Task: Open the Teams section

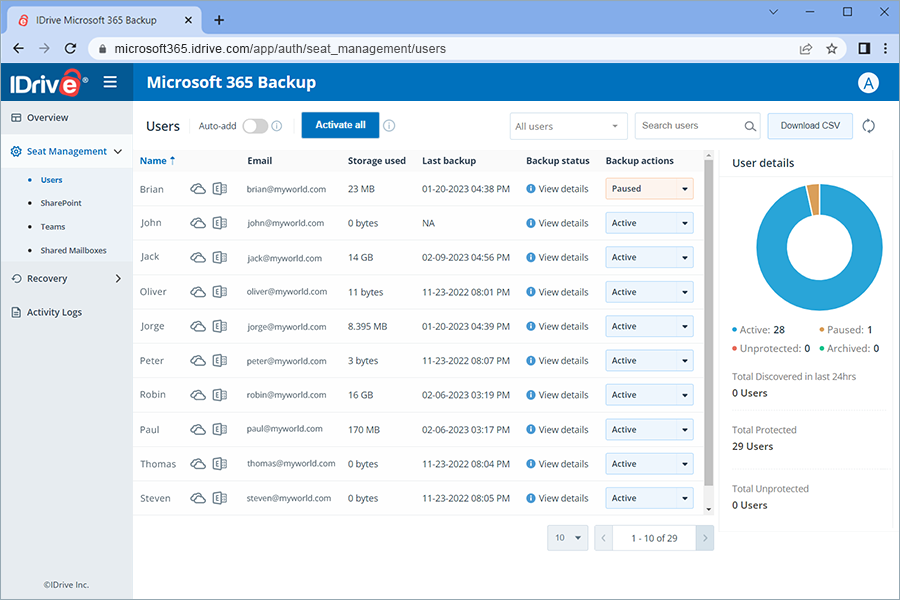Action: pos(53,227)
